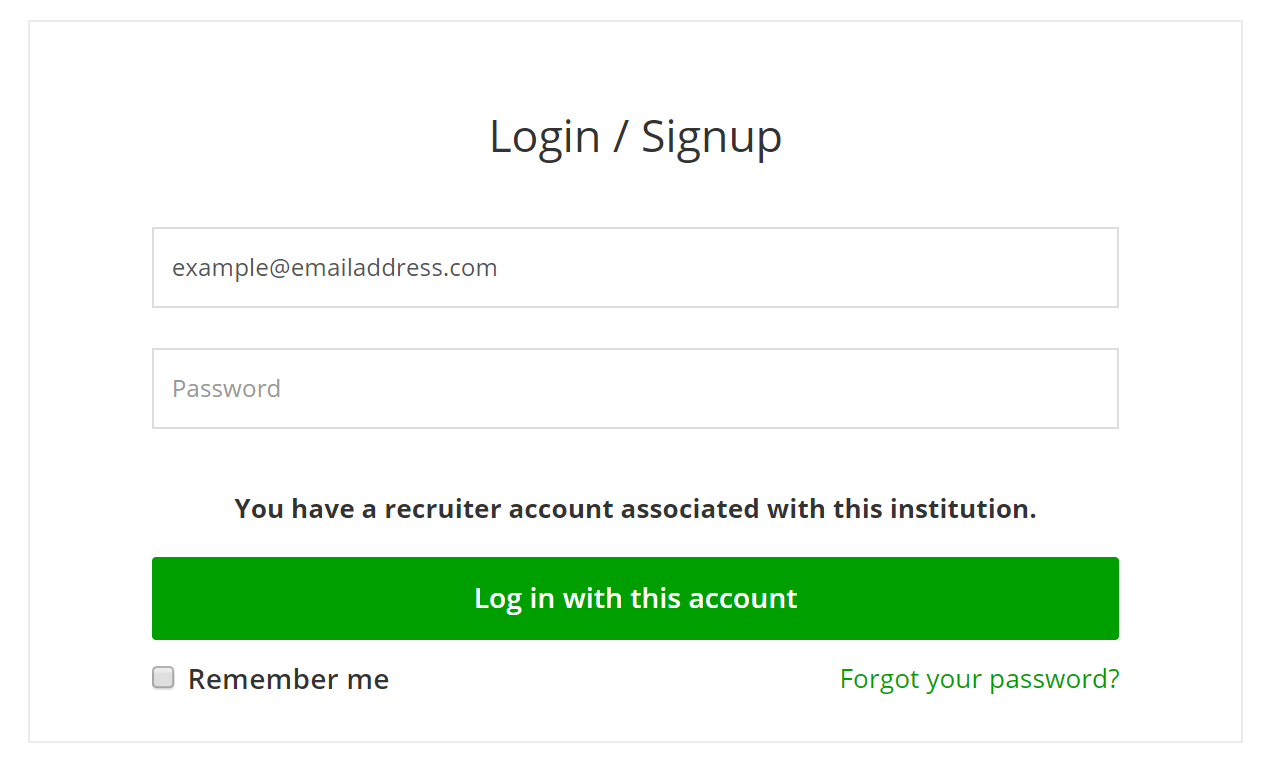Click the recruiter account notice text
The width and height of the screenshot is (1277, 769).
[x=635, y=509]
